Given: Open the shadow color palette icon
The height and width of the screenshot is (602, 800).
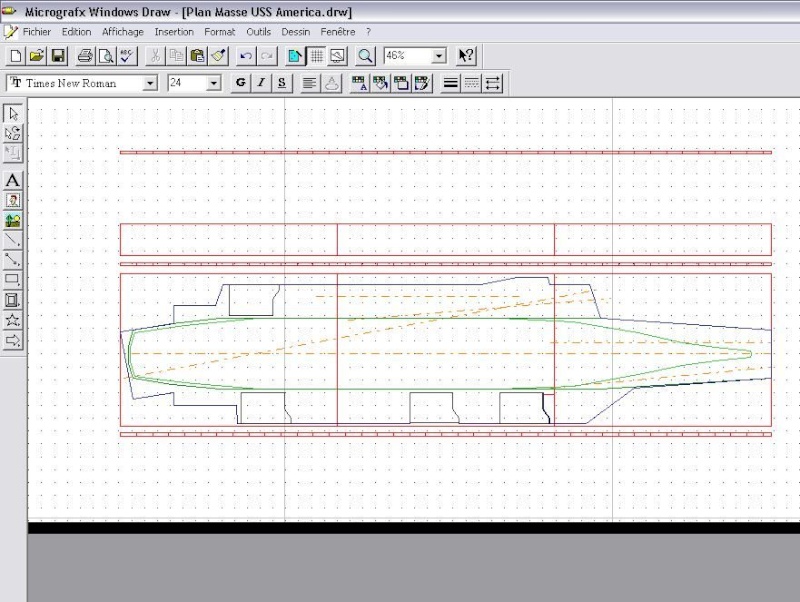Looking at the screenshot, I should [401, 83].
